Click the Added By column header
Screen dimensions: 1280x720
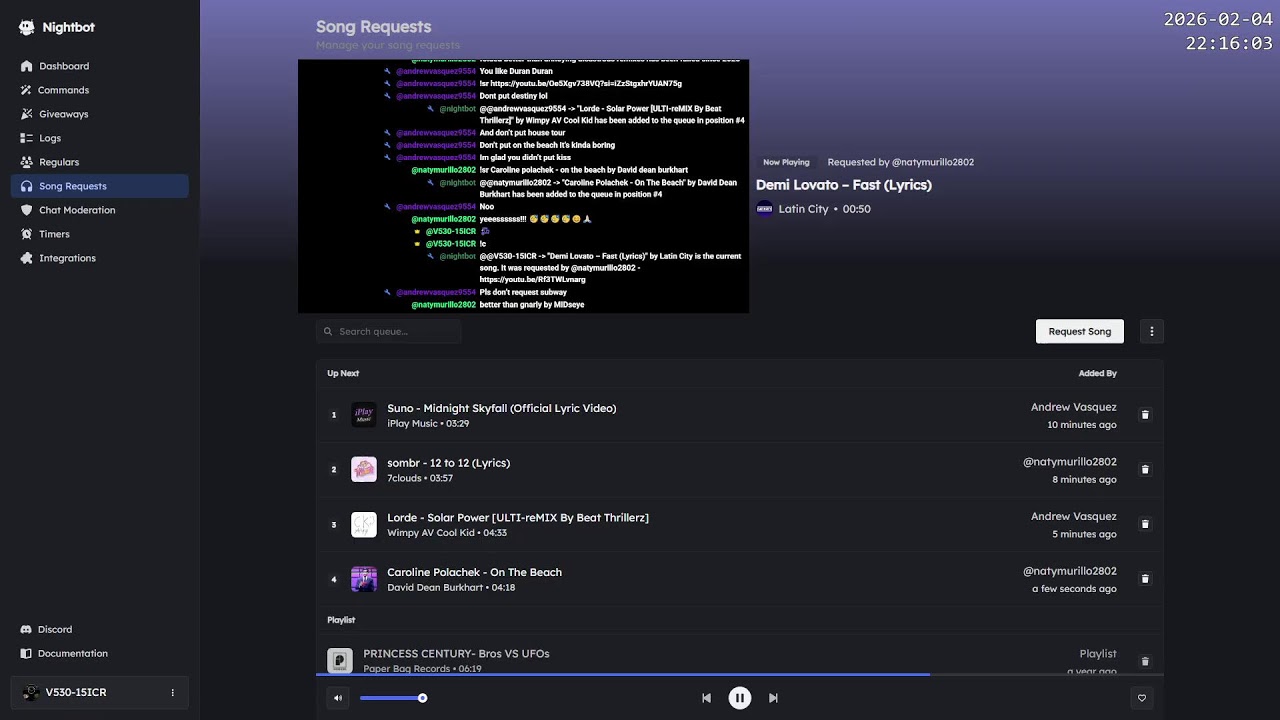[x=1097, y=373]
